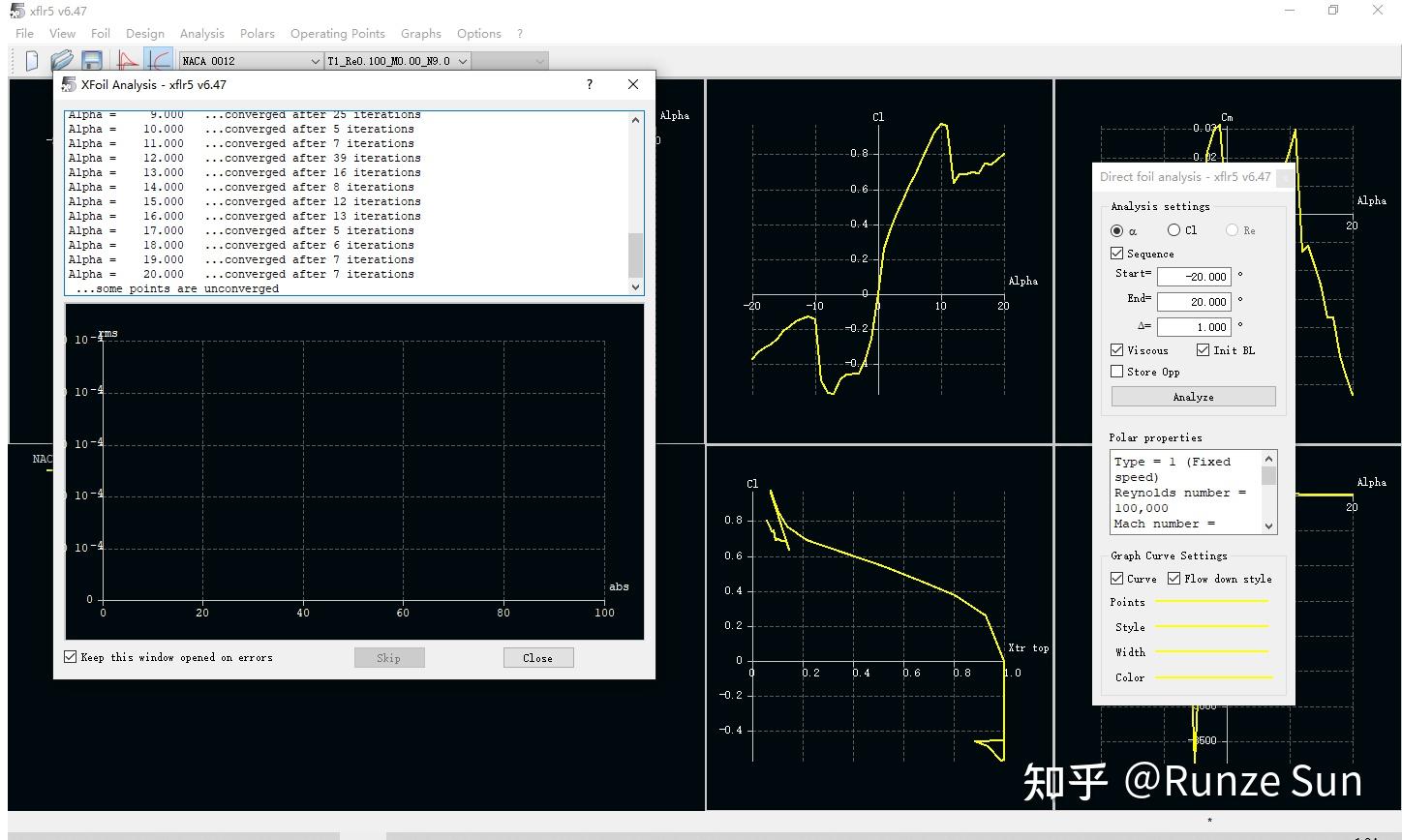The height and width of the screenshot is (840, 1402).
Task: Click the help question mark on XFoil Analysis dialog
Action: click(x=588, y=84)
